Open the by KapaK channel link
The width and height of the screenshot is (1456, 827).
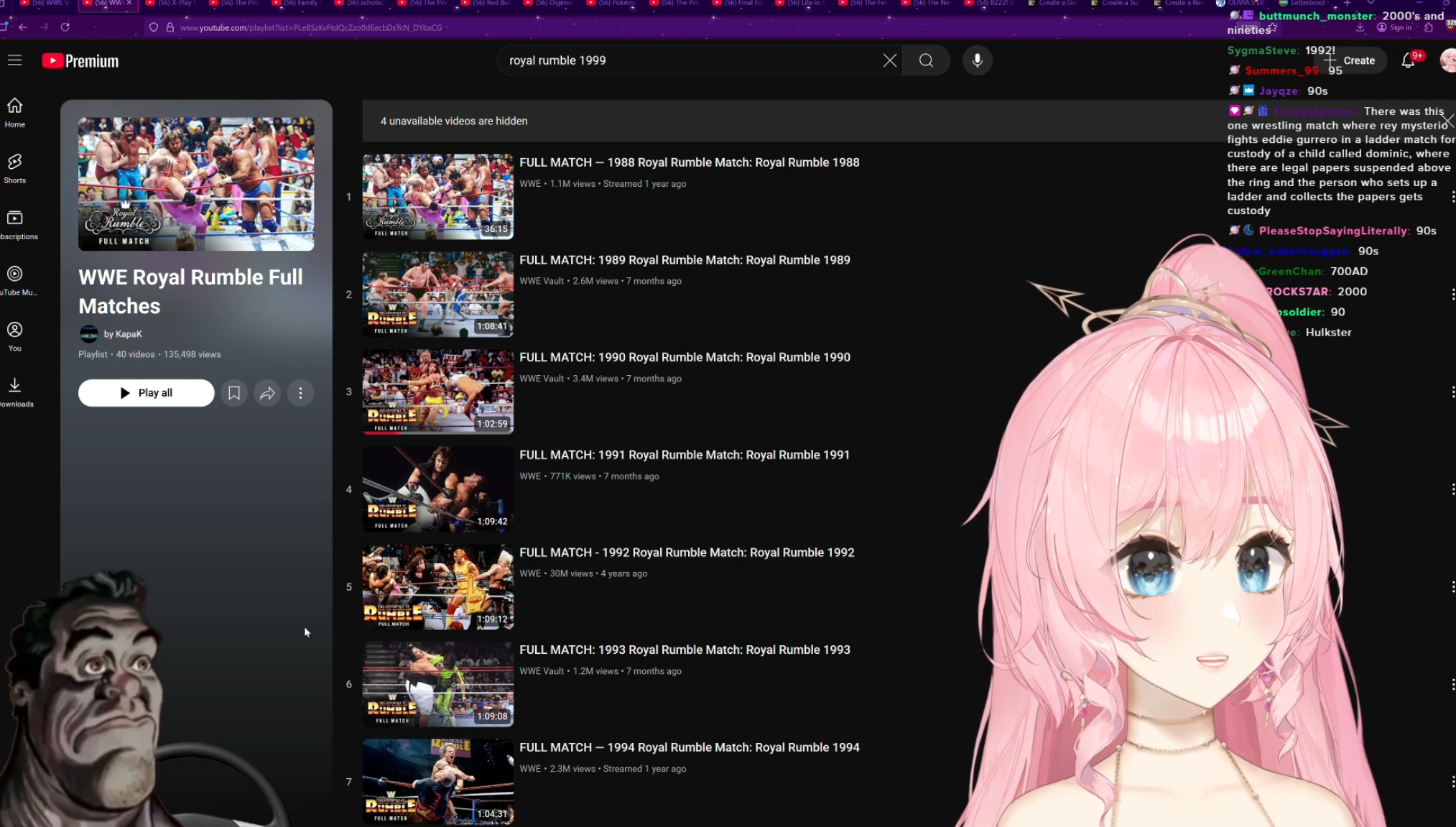pyautogui.click(x=123, y=334)
